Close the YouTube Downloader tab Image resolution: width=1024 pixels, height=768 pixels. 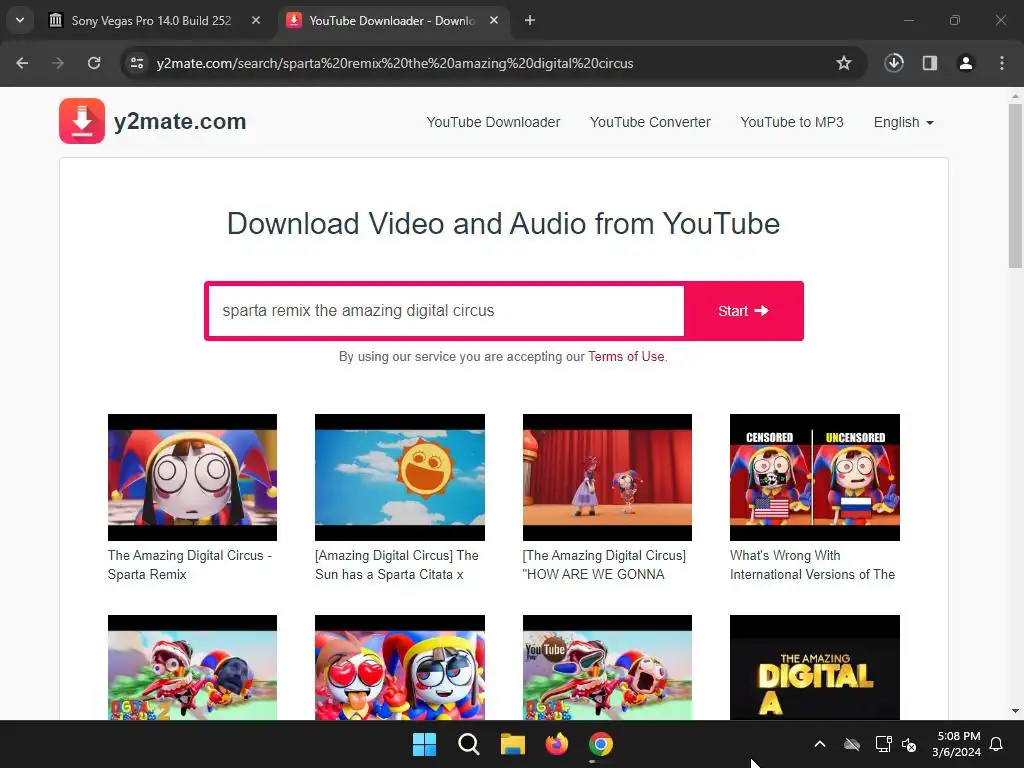pos(494,20)
